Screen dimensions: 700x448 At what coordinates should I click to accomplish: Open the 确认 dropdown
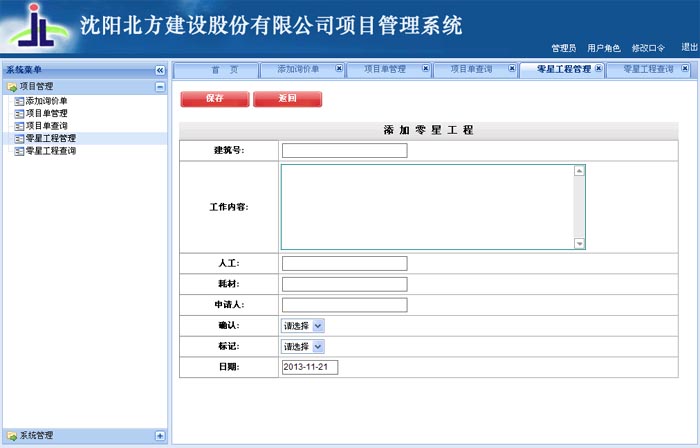[304, 325]
